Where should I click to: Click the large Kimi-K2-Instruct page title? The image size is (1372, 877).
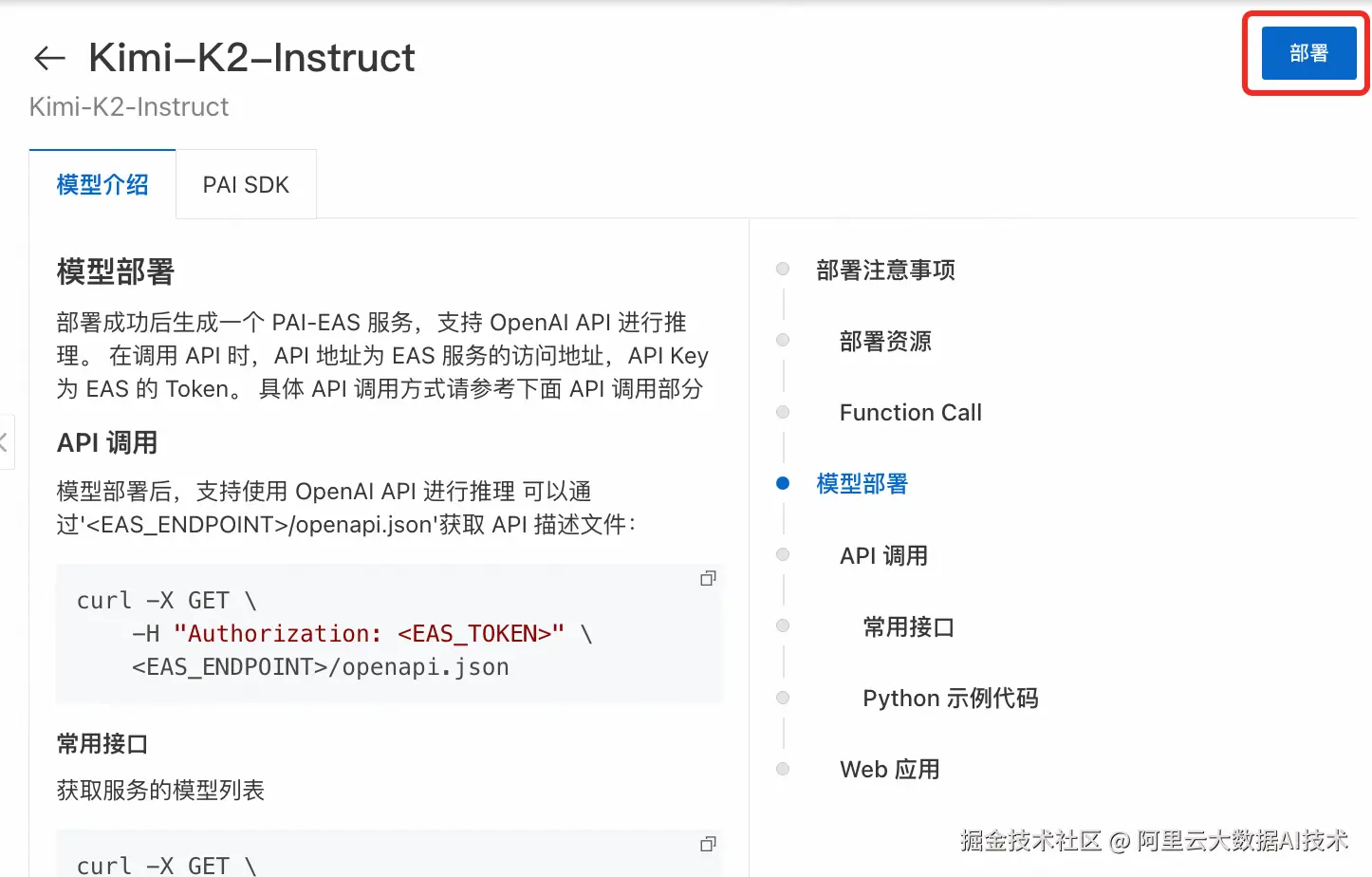(251, 58)
